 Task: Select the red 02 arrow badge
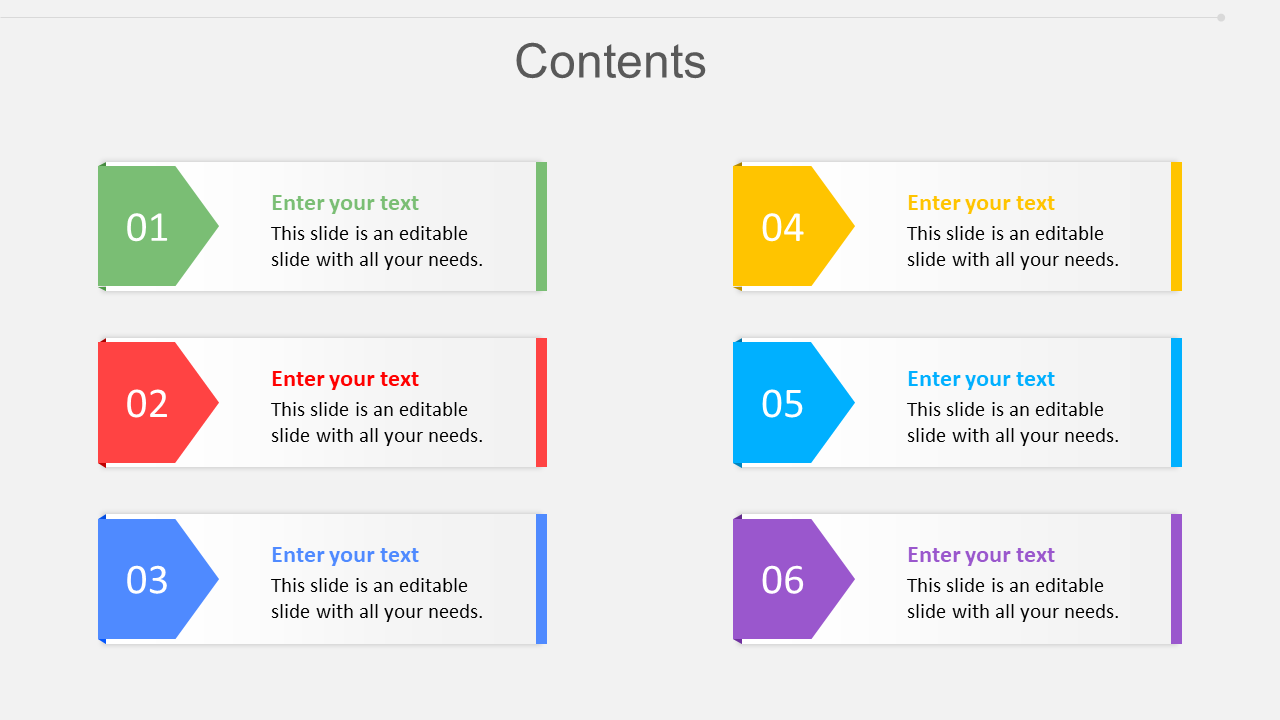(150, 403)
